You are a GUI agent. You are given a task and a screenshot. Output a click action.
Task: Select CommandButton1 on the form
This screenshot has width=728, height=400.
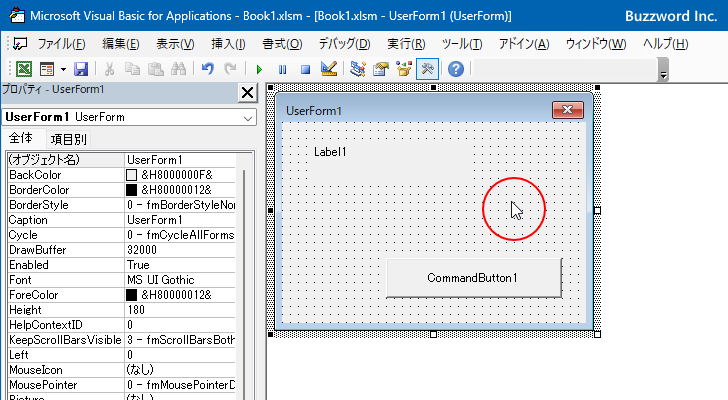[x=474, y=278]
